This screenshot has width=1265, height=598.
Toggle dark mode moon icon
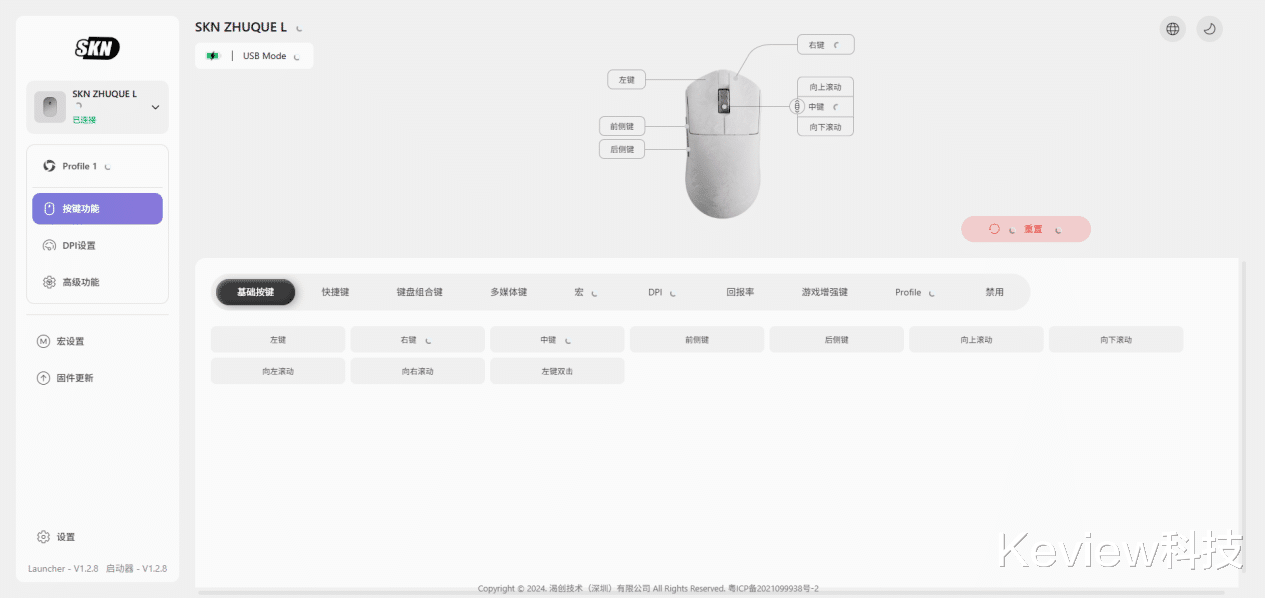click(1209, 29)
